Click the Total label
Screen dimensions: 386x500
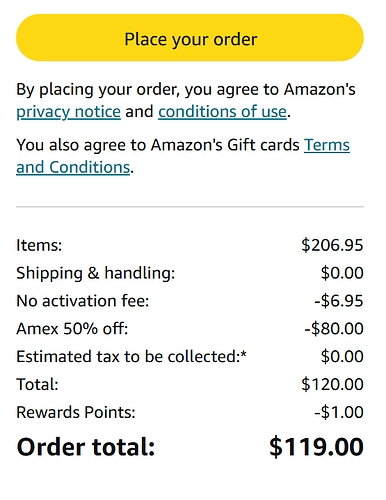pos(37,384)
